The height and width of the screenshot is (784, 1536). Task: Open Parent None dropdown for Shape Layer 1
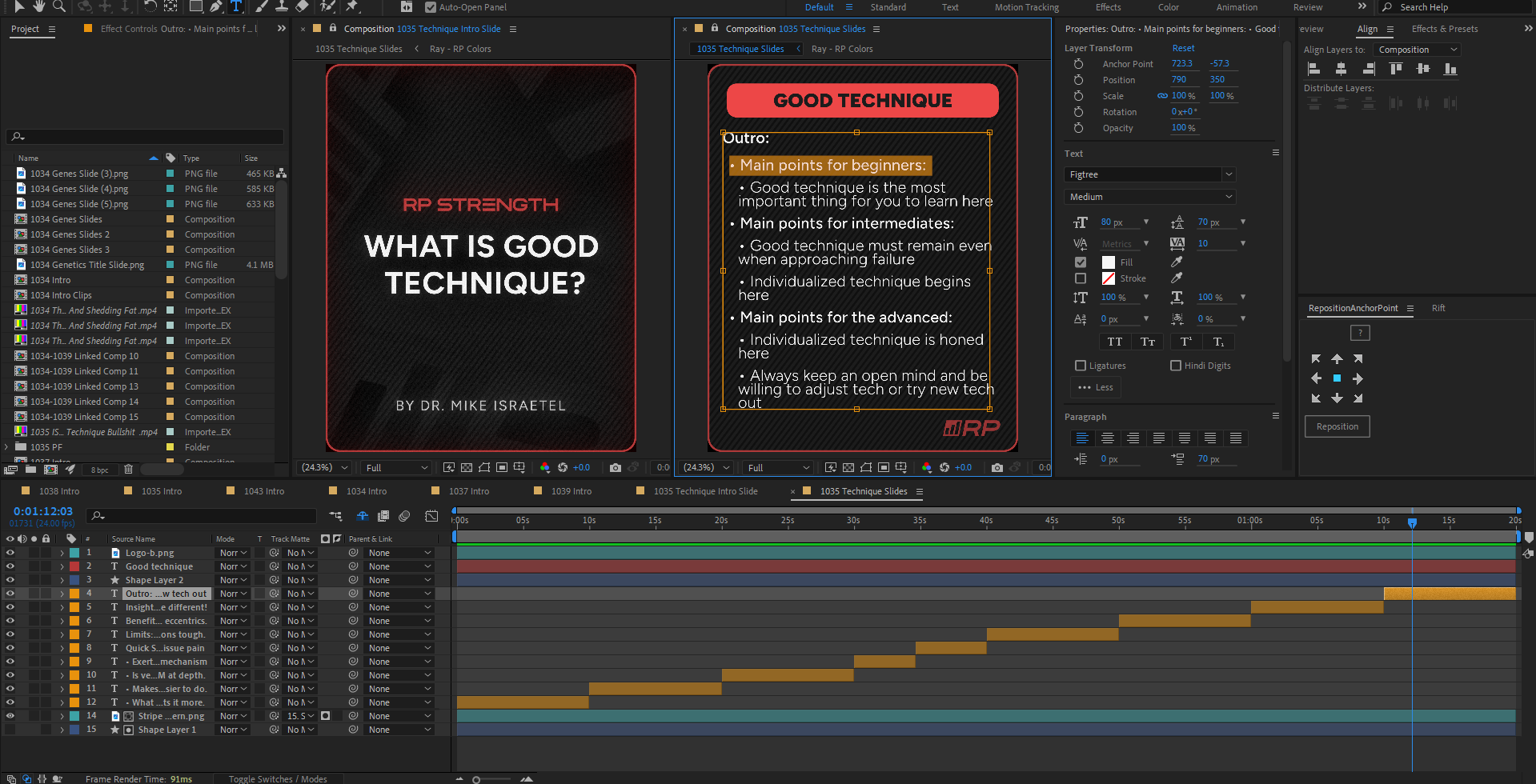pos(399,730)
